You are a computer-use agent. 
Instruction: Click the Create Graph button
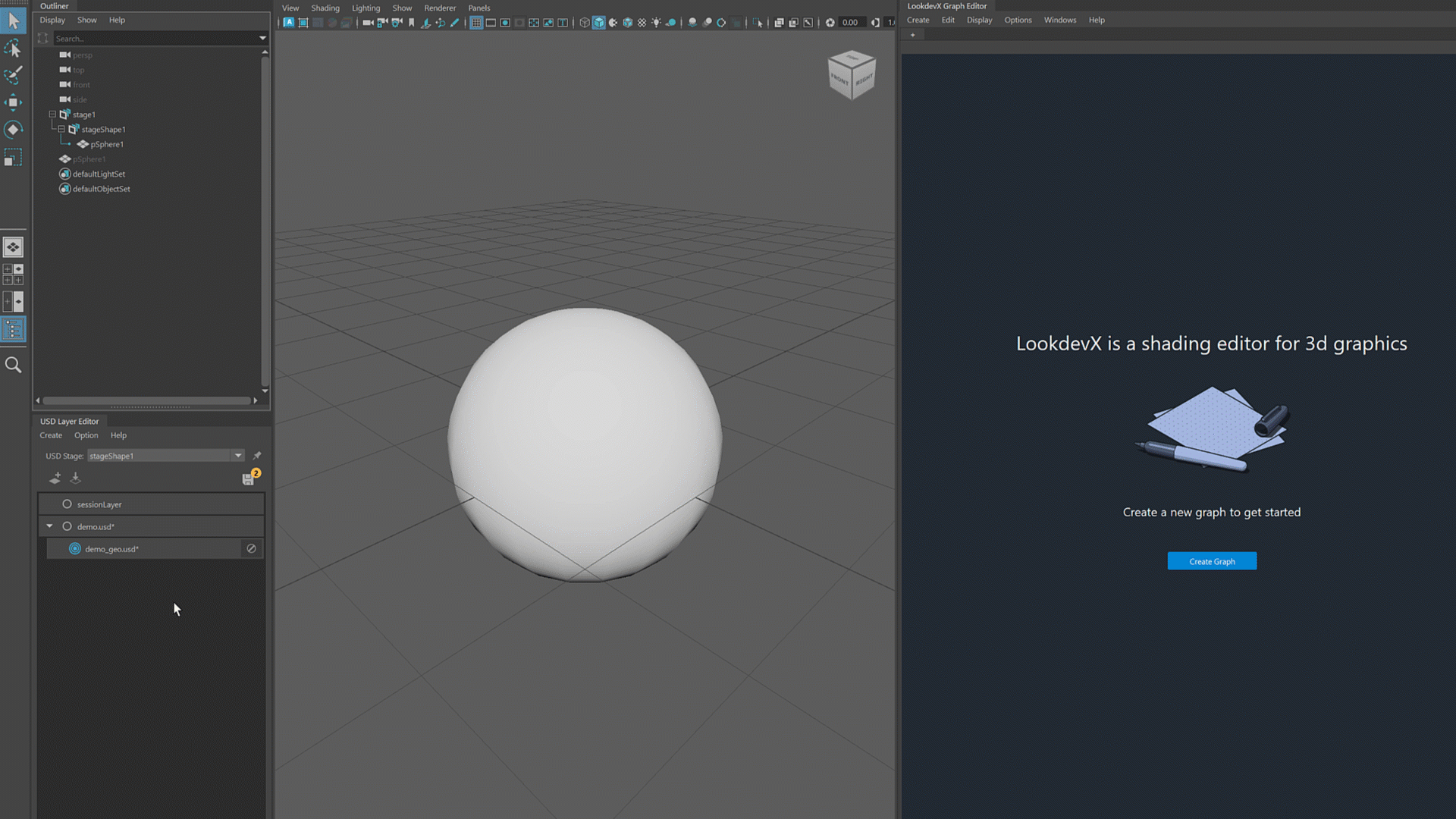coord(1212,561)
